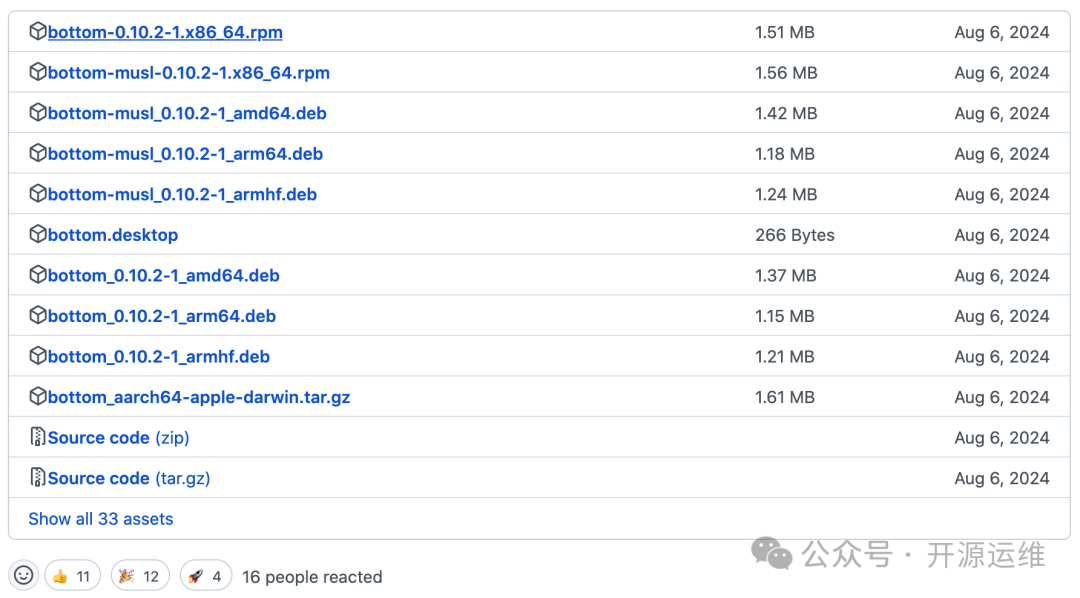Toggle the thumbs up reaction
The image size is (1080, 598).
[72, 576]
